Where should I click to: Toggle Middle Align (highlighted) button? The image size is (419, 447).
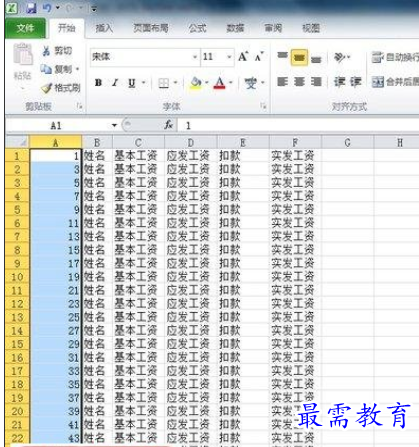coord(299,57)
